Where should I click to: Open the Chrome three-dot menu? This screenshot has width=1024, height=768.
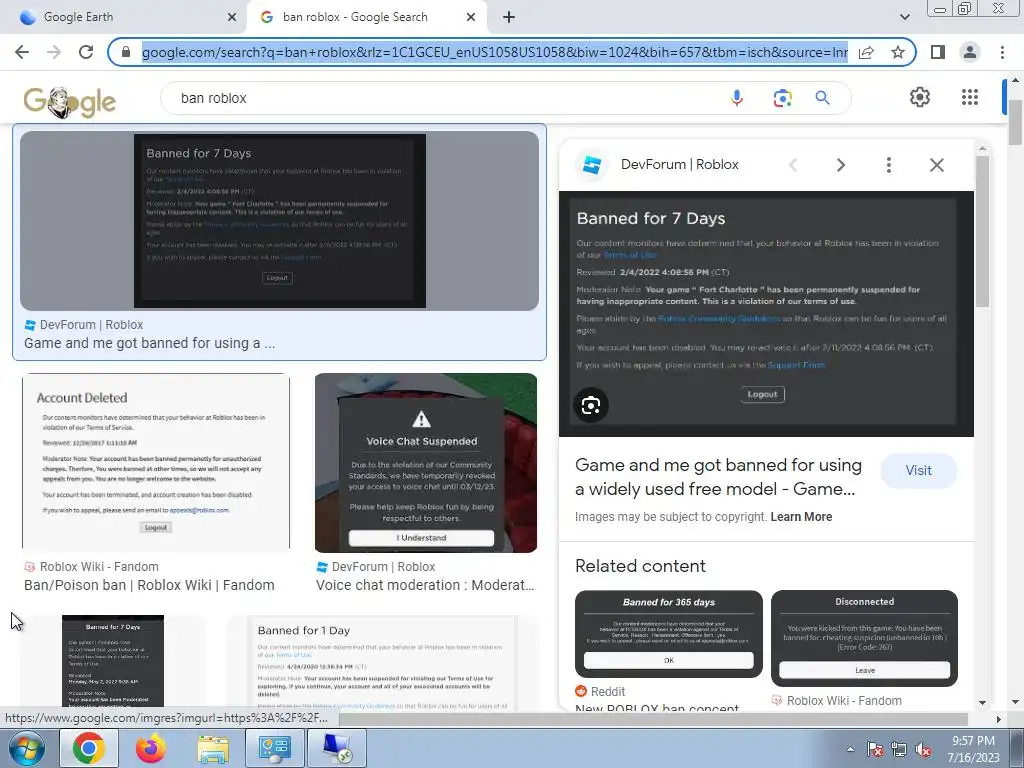click(x=1002, y=52)
